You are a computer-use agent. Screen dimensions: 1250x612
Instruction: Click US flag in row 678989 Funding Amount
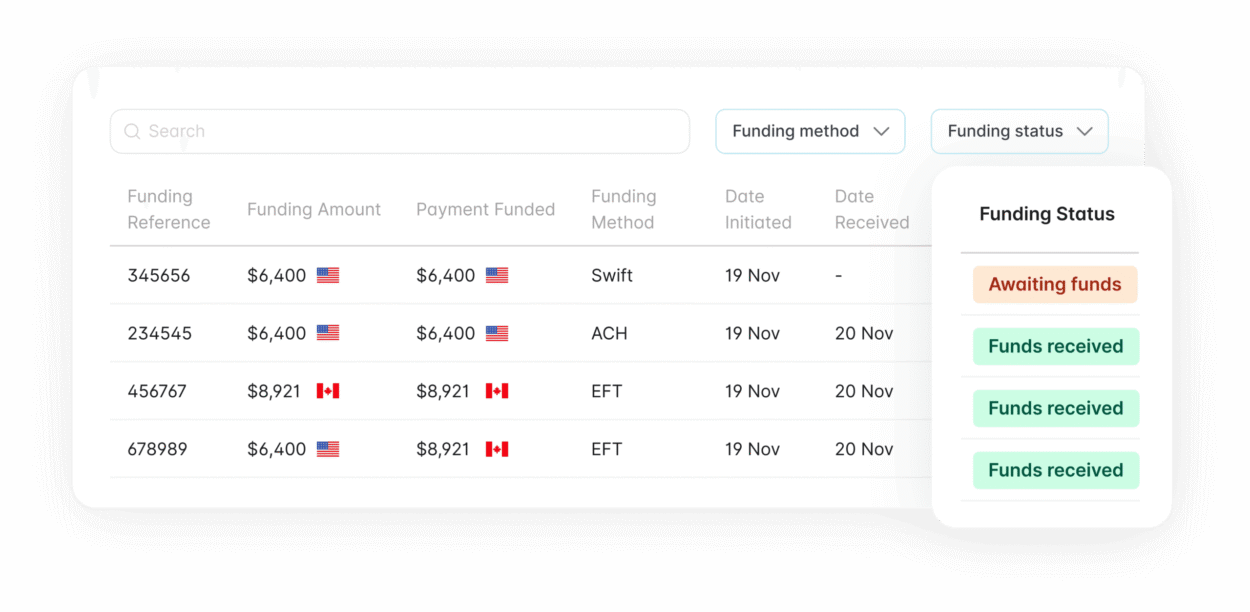click(328, 449)
